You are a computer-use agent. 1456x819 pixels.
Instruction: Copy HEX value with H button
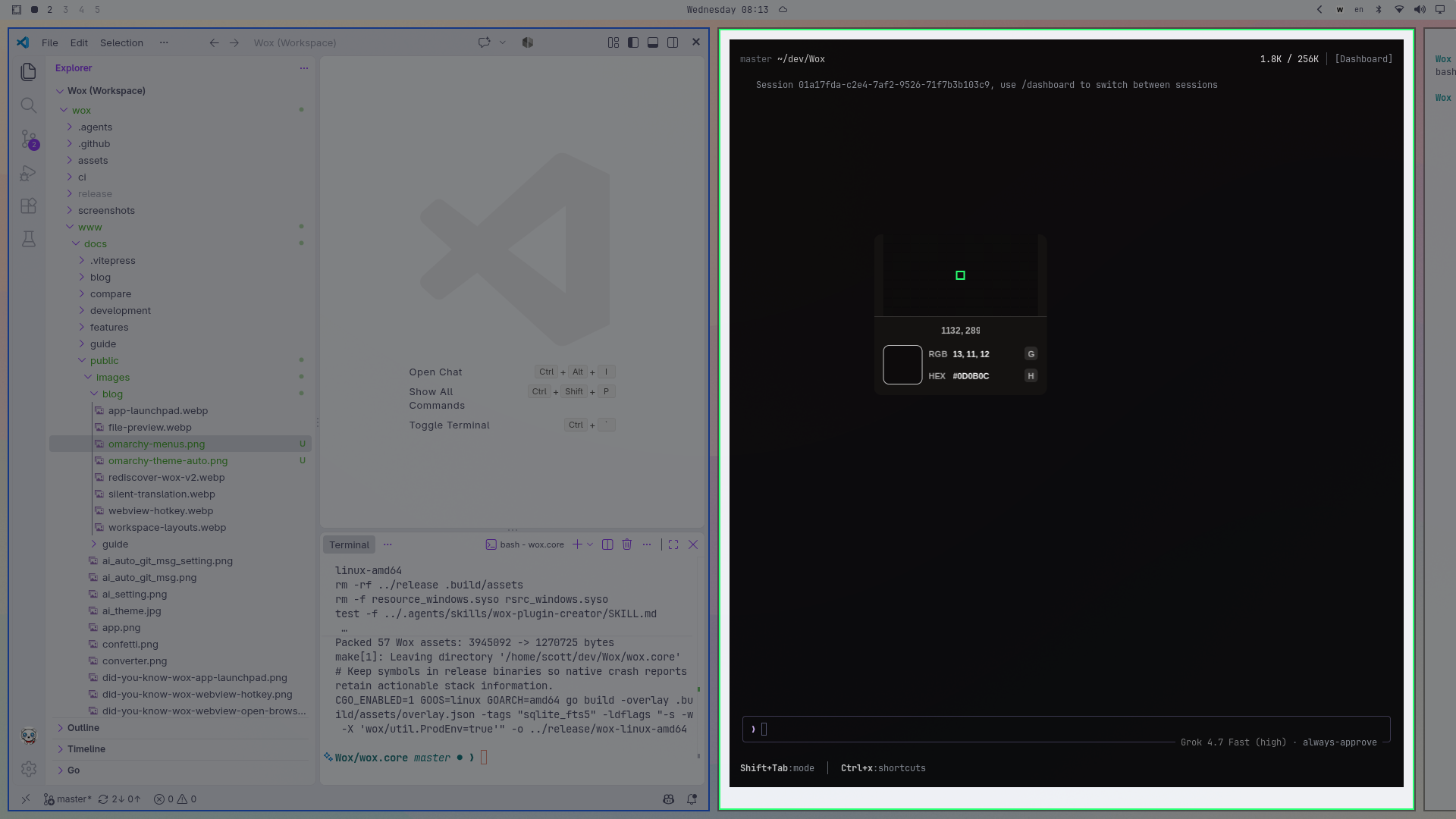point(1031,376)
